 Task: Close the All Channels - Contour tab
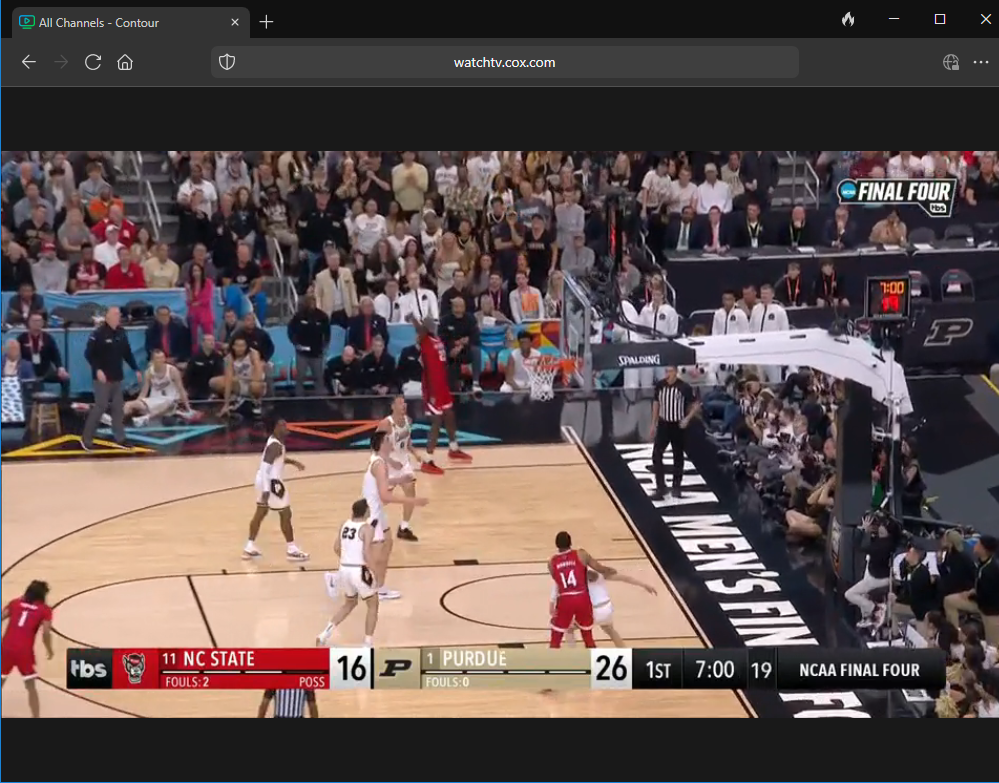point(235,22)
